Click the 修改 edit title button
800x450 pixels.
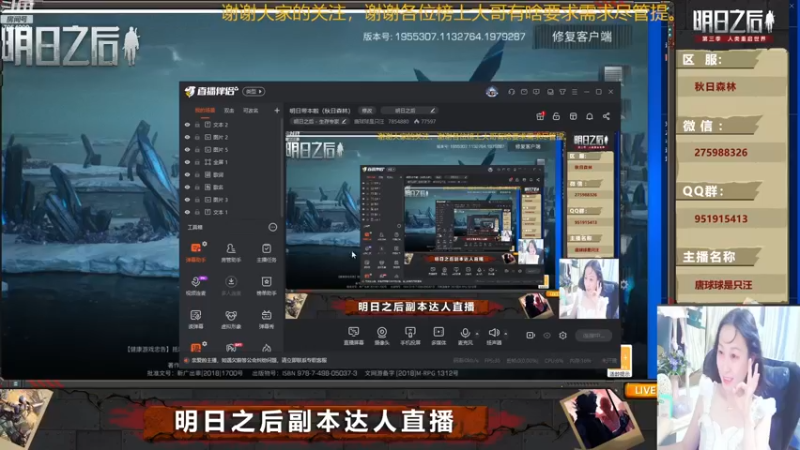click(x=367, y=110)
